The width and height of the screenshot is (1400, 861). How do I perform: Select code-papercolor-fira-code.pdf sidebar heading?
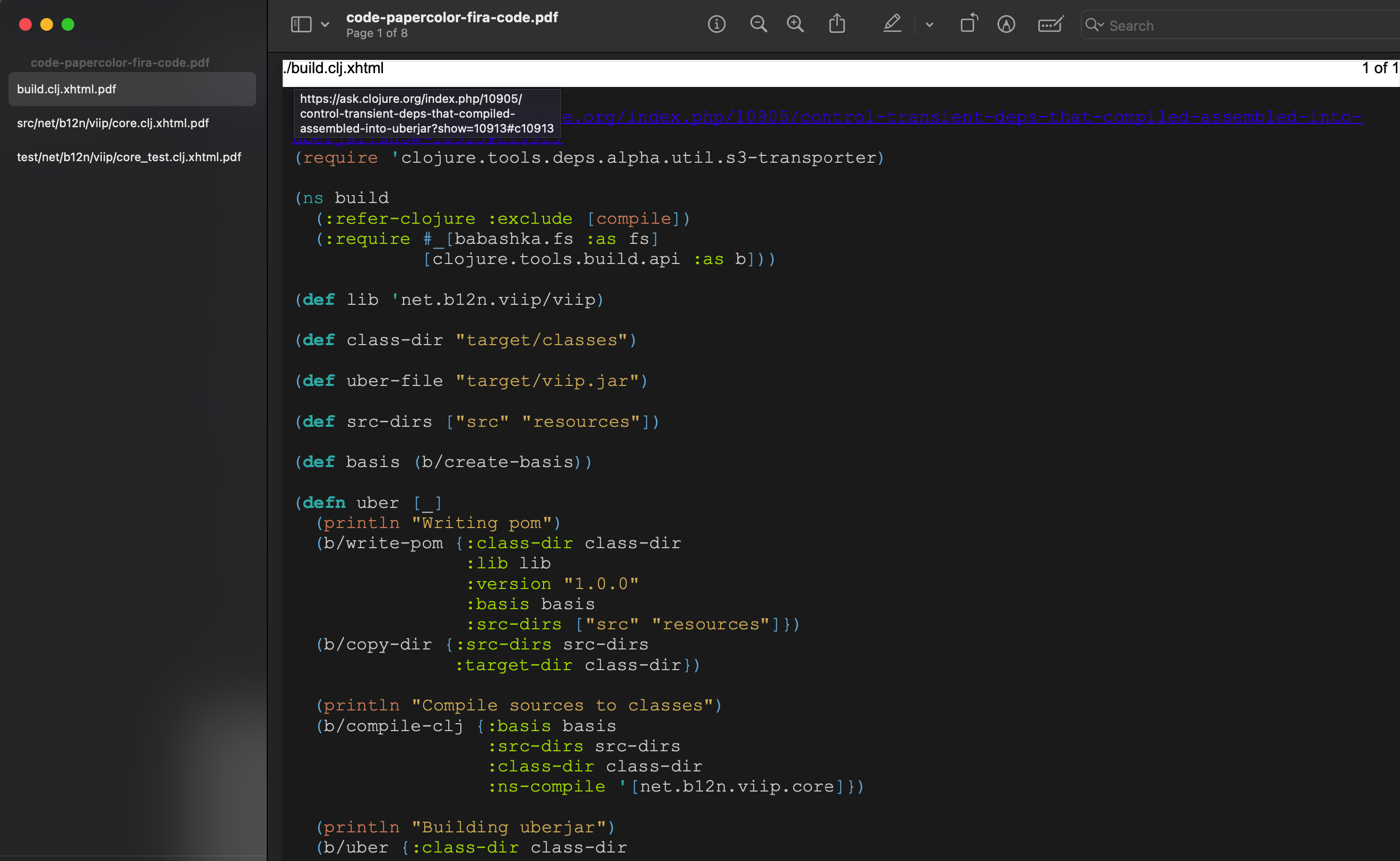tap(120, 63)
